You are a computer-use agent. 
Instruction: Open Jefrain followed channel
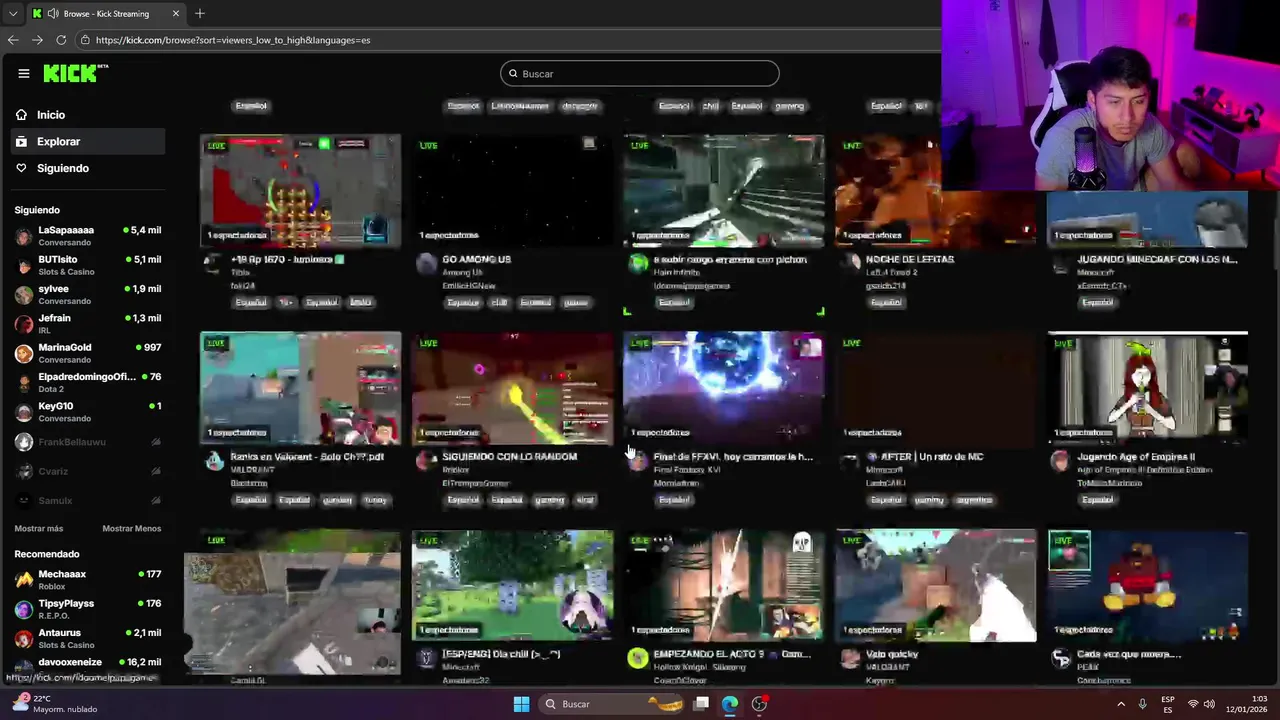coord(88,323)
